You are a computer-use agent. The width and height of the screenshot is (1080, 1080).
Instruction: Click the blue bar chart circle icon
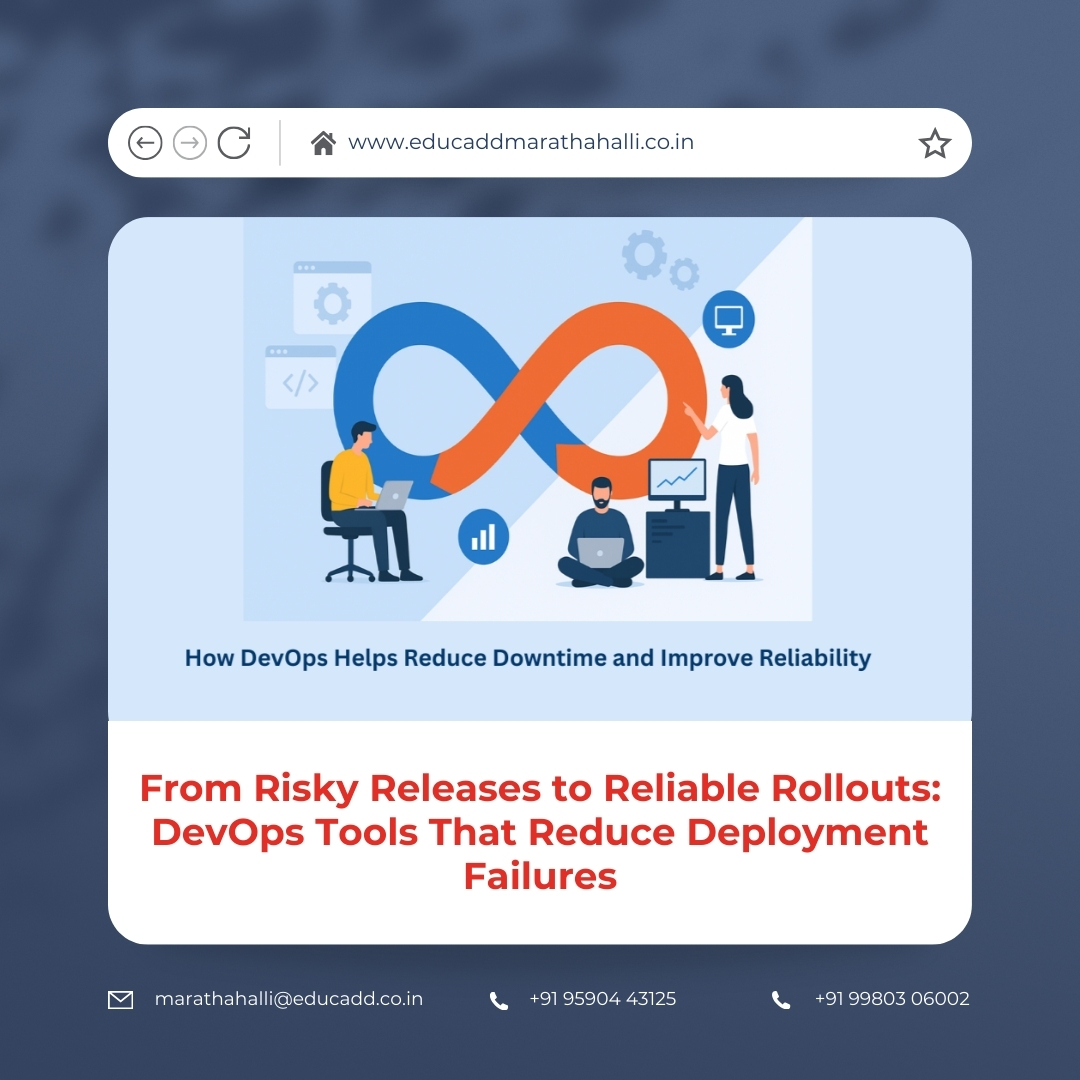484,537
